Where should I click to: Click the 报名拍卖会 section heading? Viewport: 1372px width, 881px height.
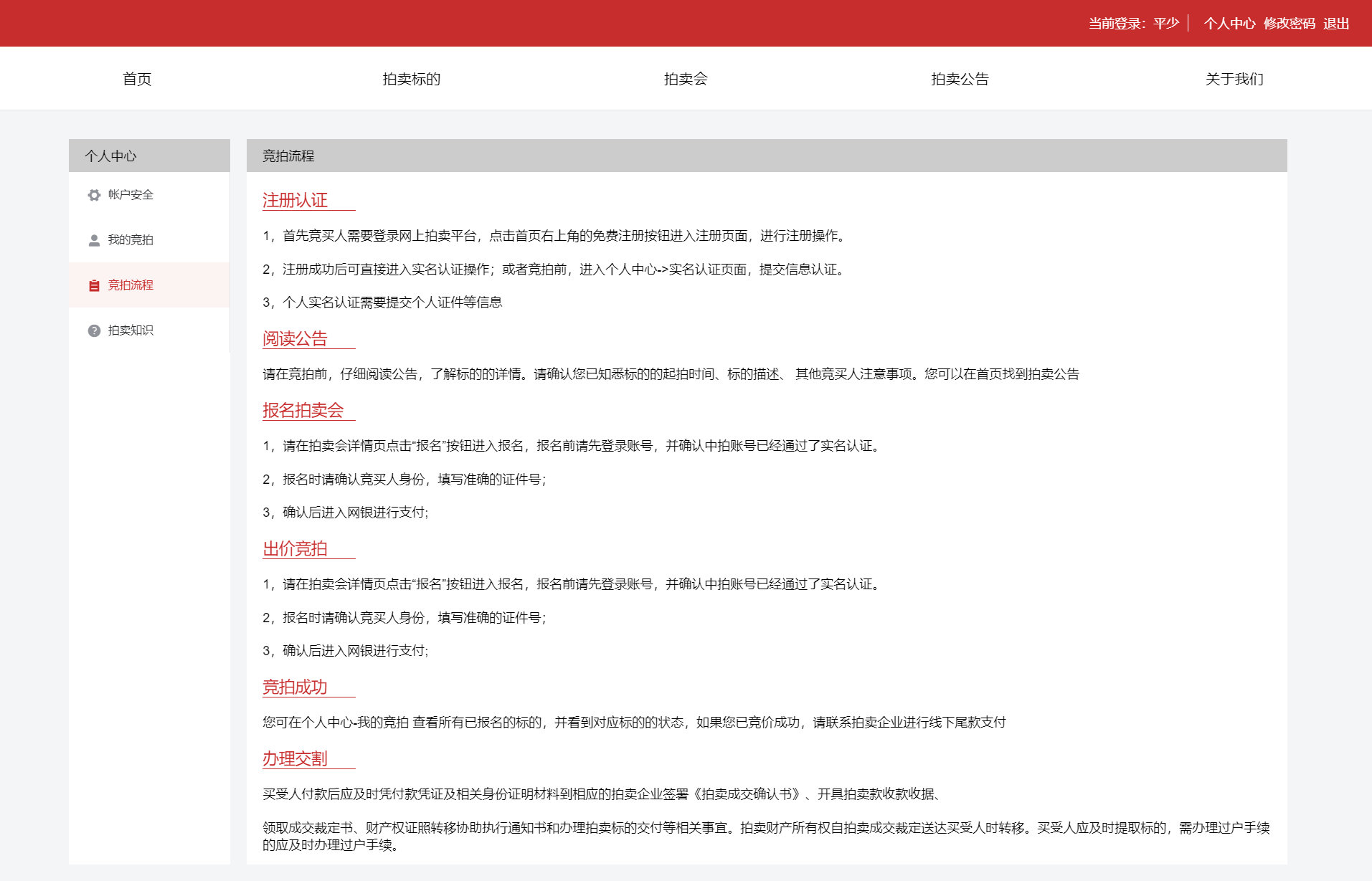(303, 410)
